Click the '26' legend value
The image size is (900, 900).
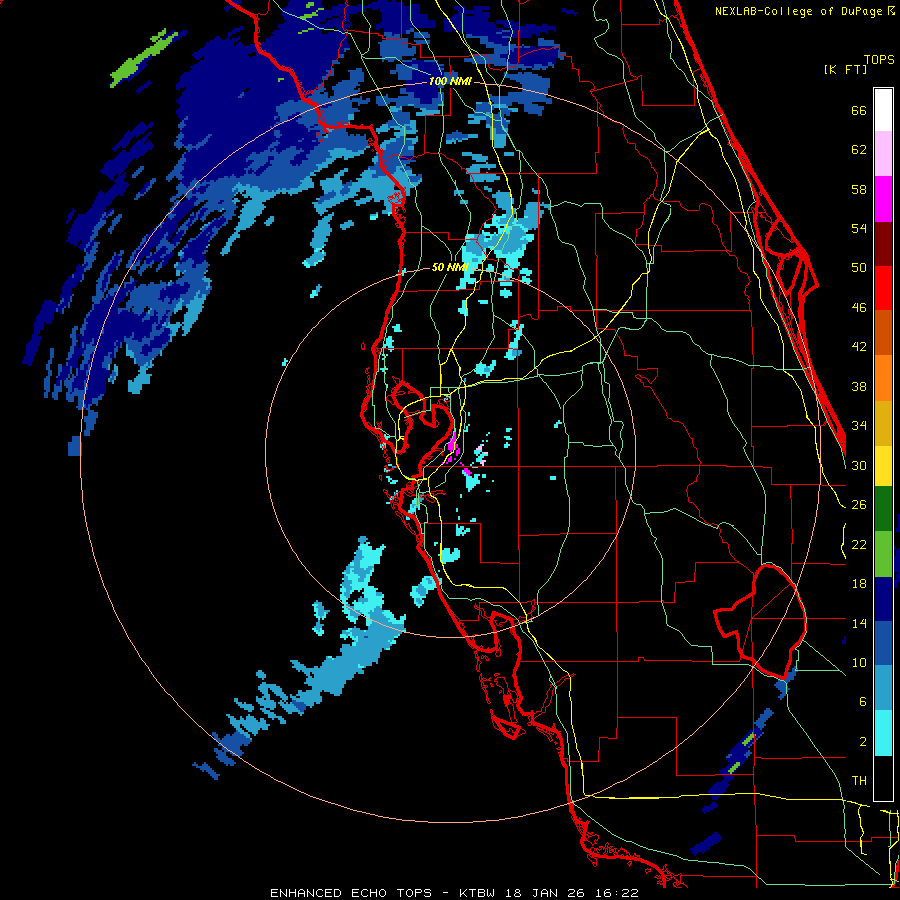point(859,505)
